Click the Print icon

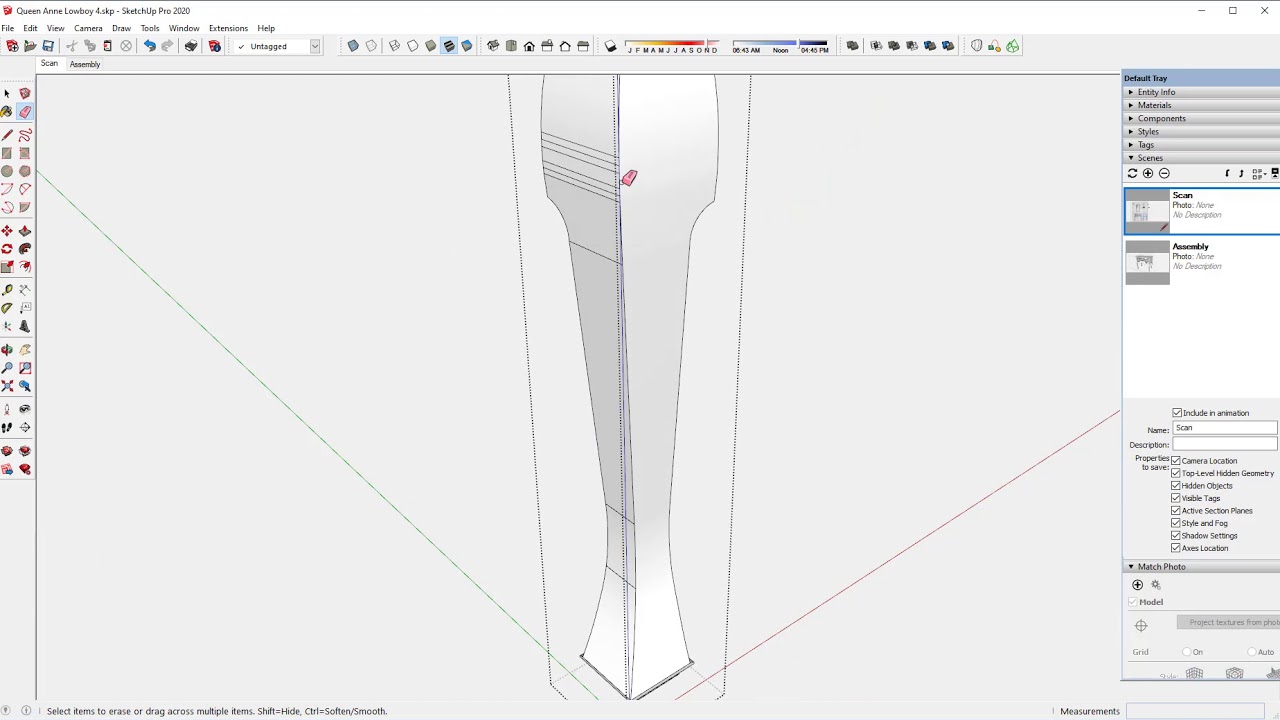point(191,46)
